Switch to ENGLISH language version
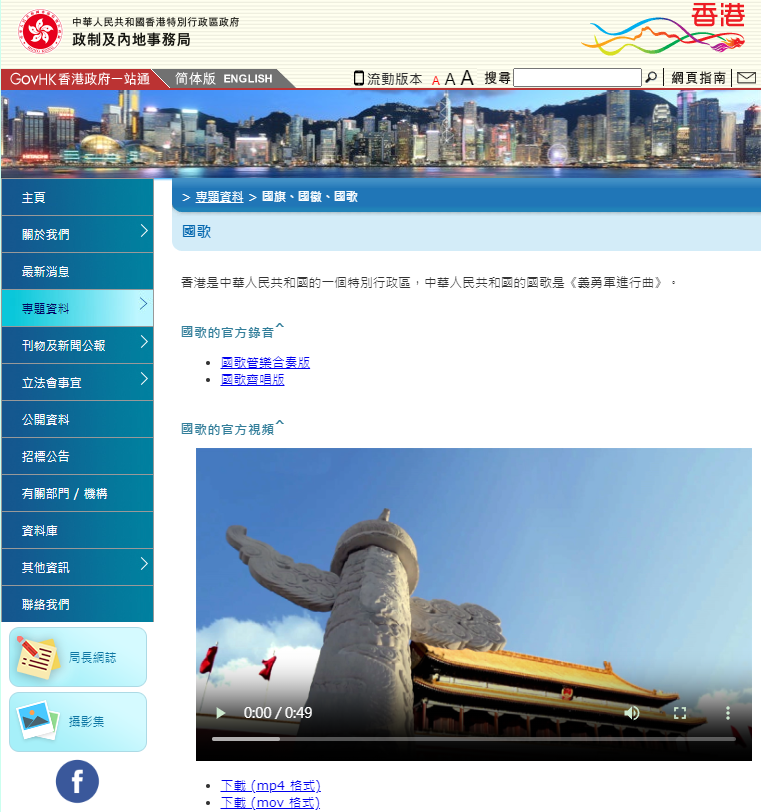Image resolution: width=761 pixels, height=812 pixels. 247,79
